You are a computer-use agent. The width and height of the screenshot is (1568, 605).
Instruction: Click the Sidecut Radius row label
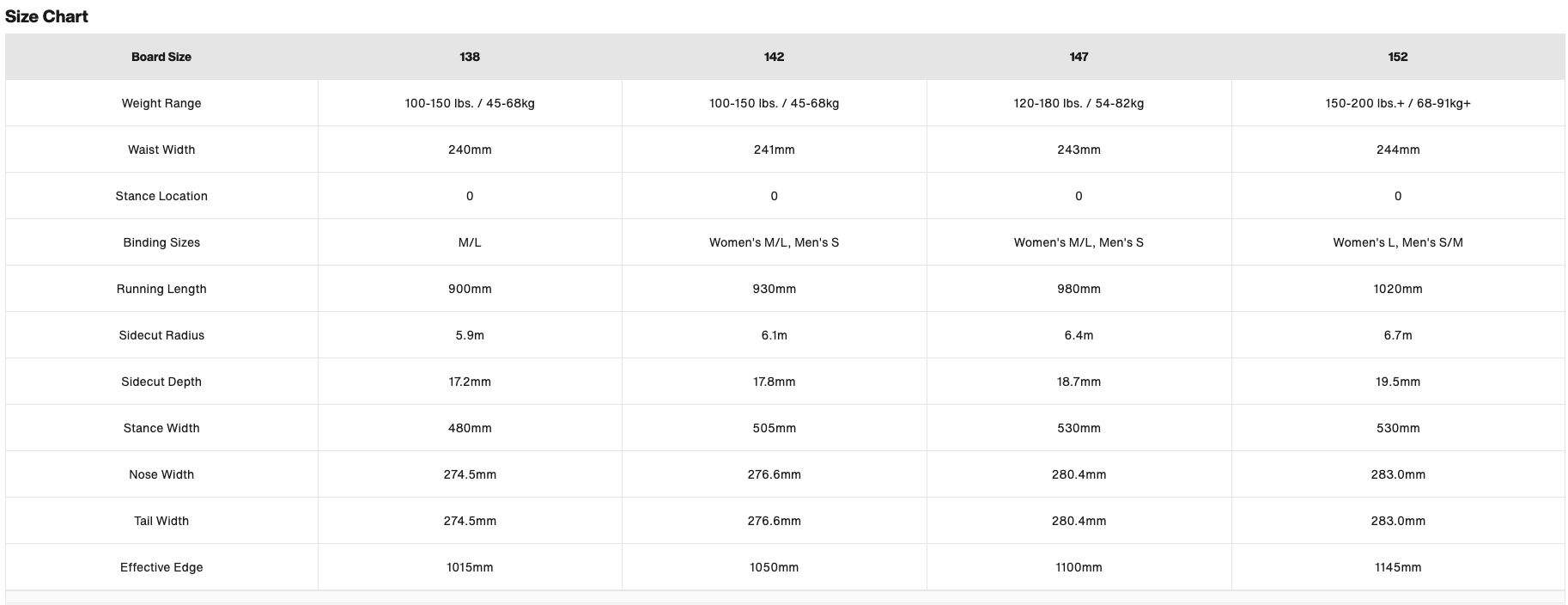[x=161, y=335]
